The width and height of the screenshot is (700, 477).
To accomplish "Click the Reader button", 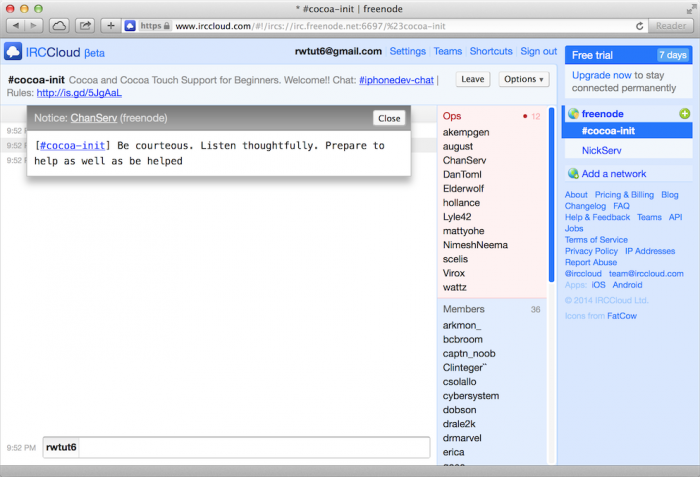I will click(671, 26).
